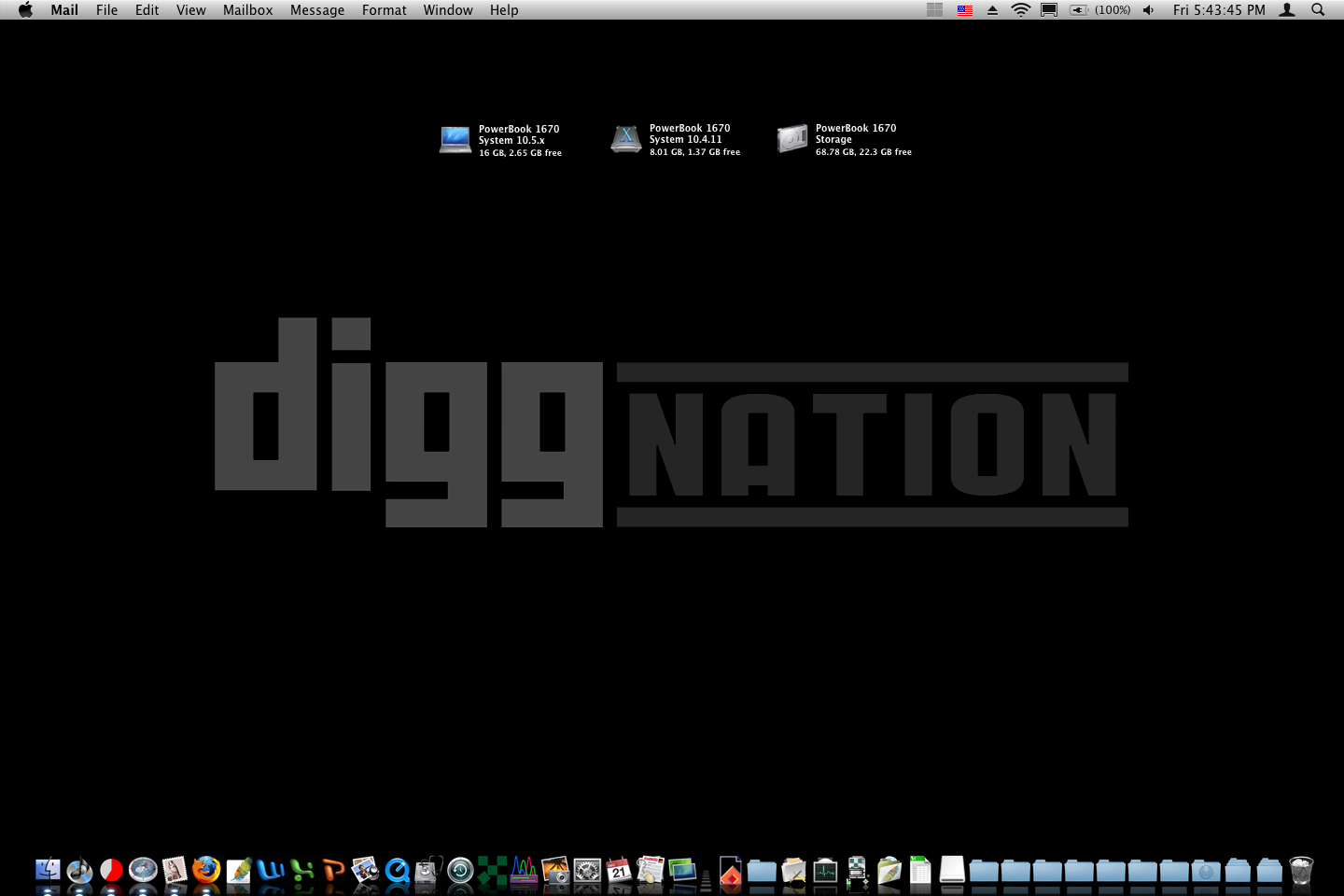Launch Image Capture camera icon in Dock

click(x=555, y=871)
